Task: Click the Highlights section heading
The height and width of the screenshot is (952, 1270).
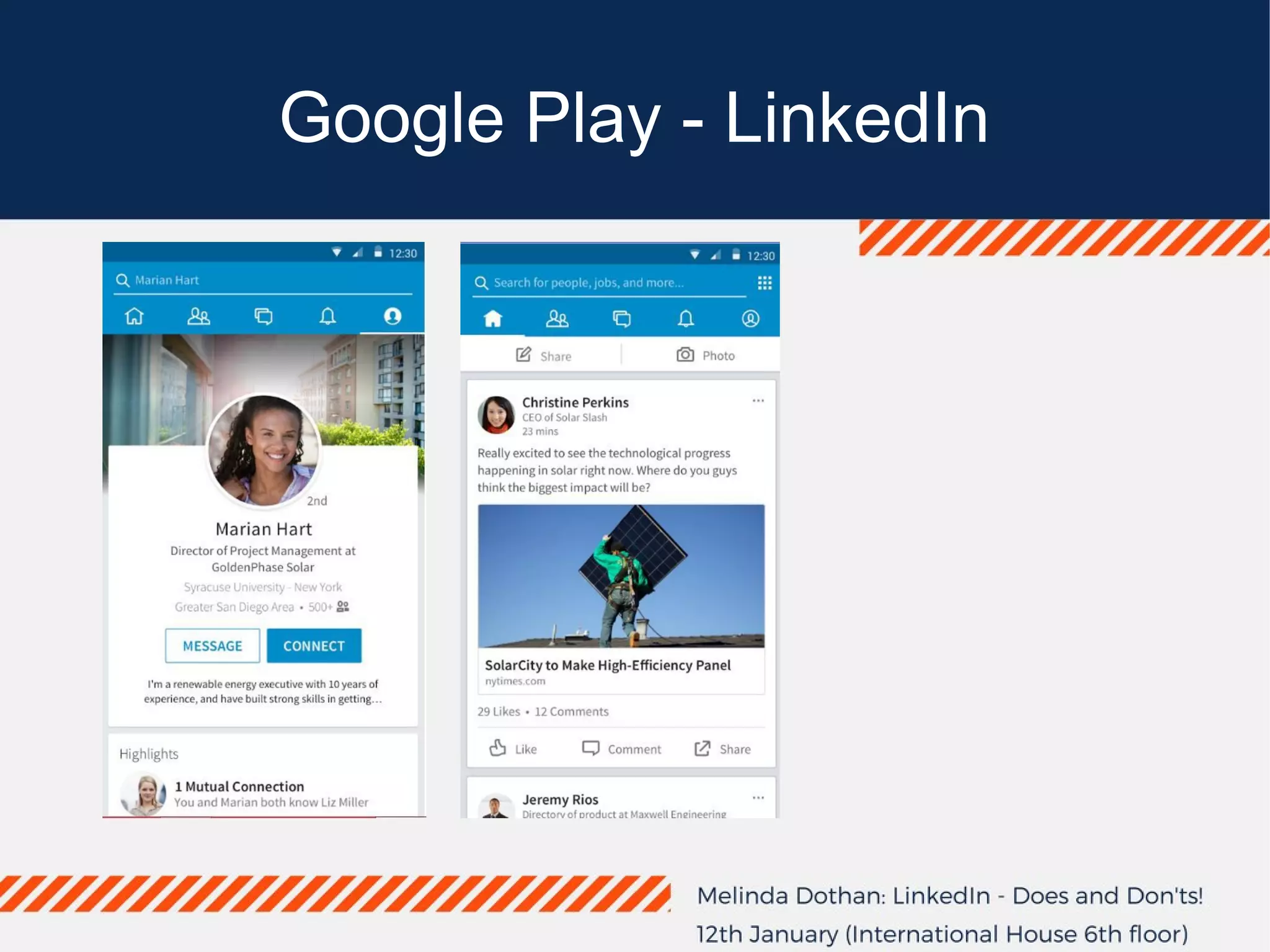Action: click(149, 754)
